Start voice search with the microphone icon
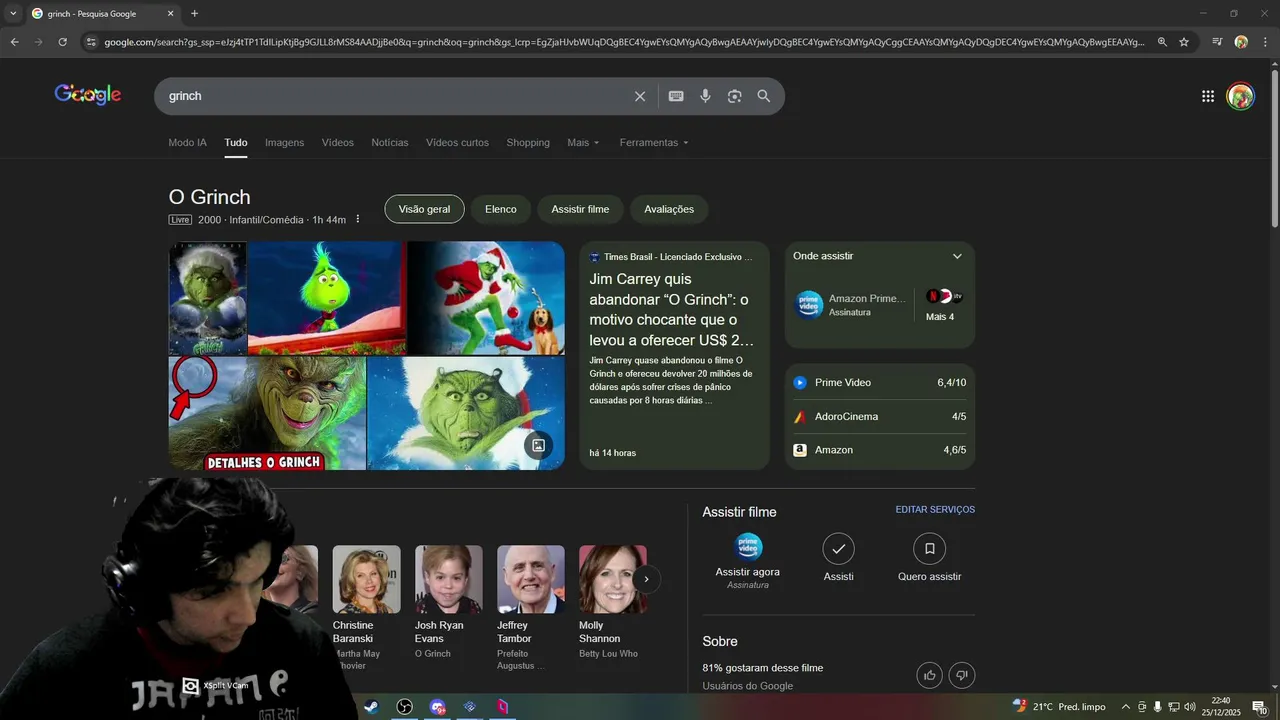Screen dimensions: 1280x720 705,96
